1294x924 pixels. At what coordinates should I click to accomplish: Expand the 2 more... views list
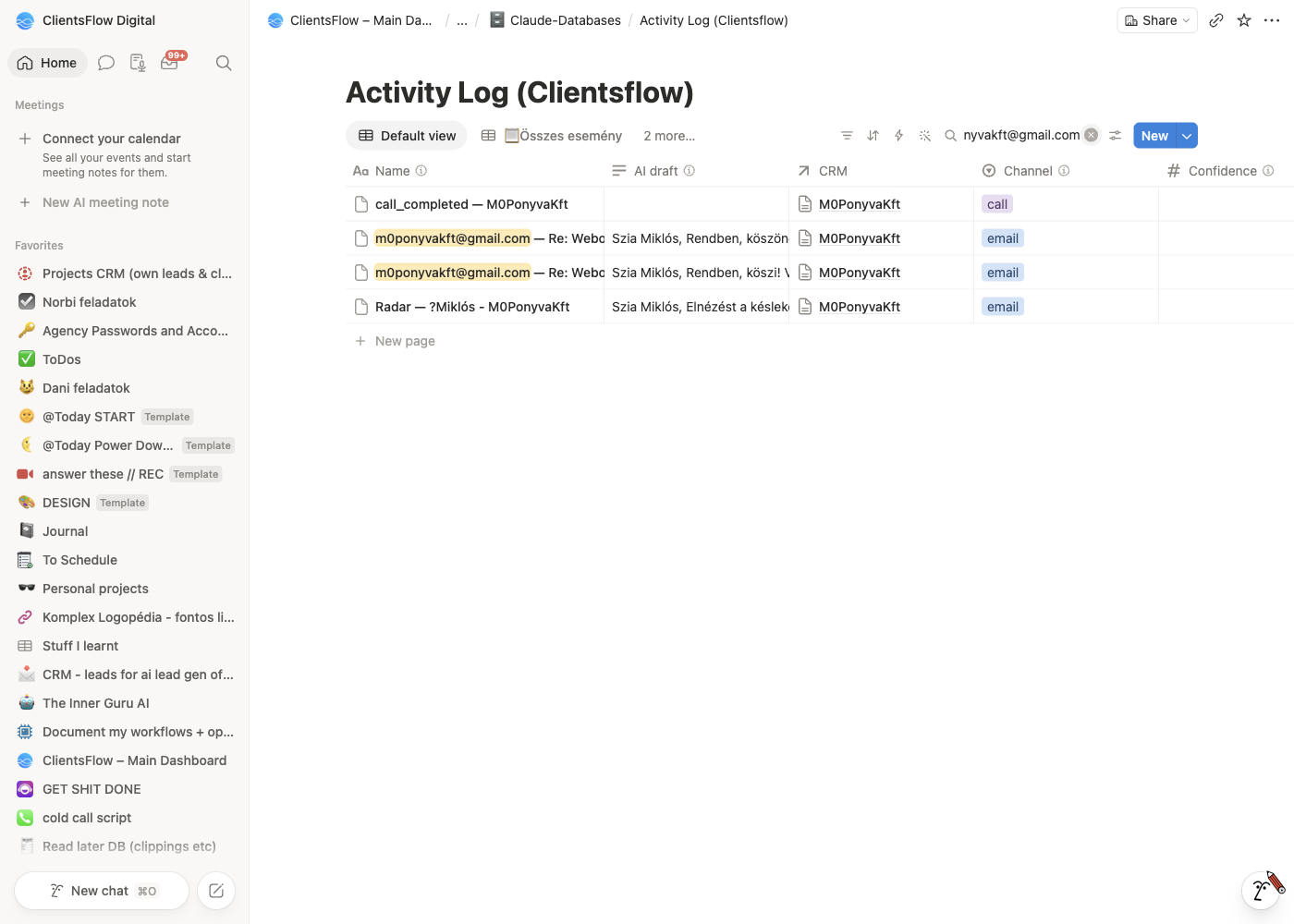[x=669, y=136]
